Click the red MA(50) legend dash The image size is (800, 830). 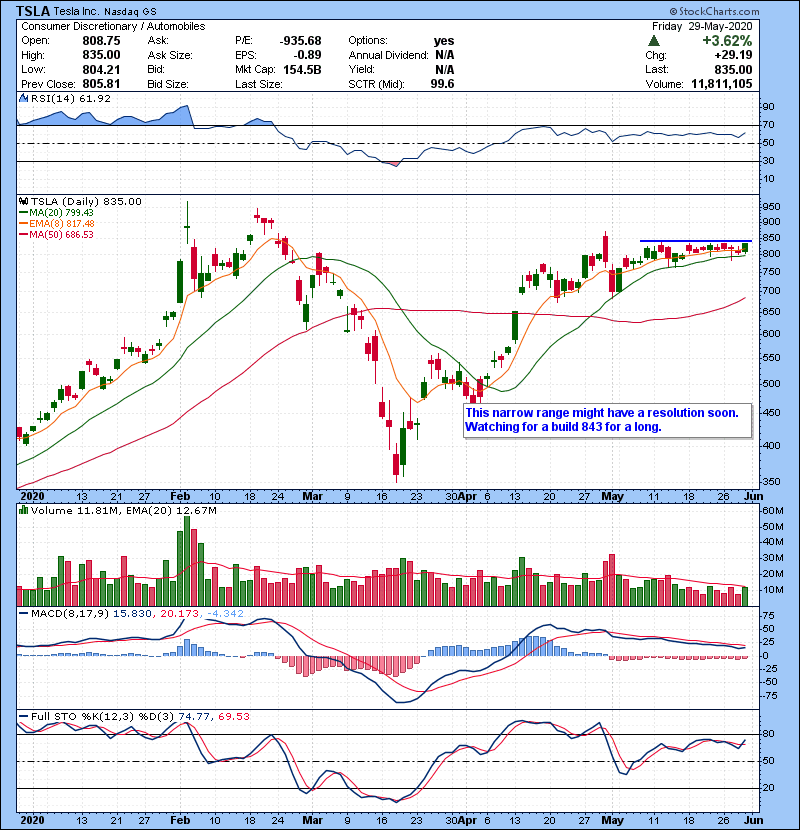point(23,235)
